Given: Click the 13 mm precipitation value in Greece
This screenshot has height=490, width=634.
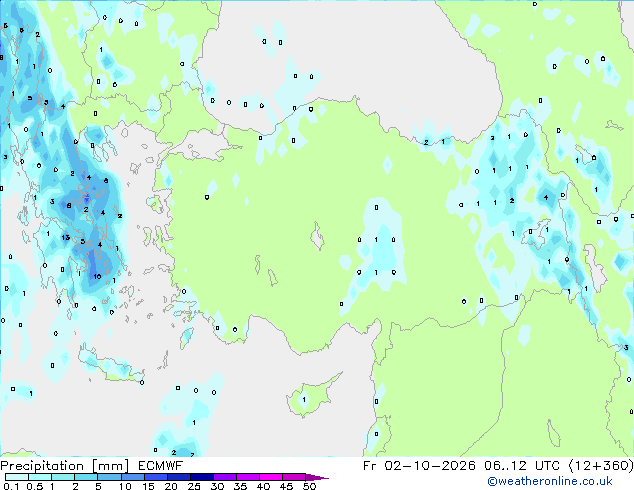Looking at the screenshot, I should point(66,237).
